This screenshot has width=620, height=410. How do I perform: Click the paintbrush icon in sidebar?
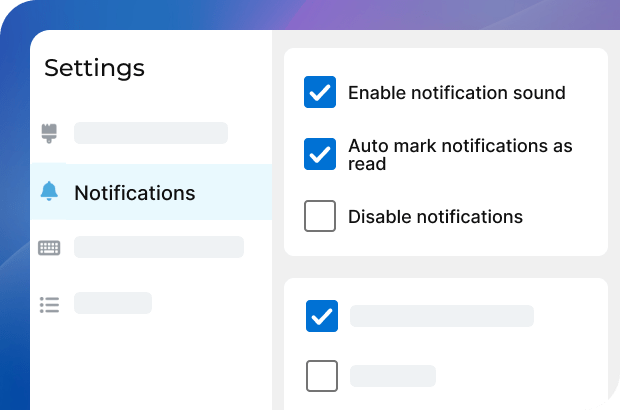[48, 132]
